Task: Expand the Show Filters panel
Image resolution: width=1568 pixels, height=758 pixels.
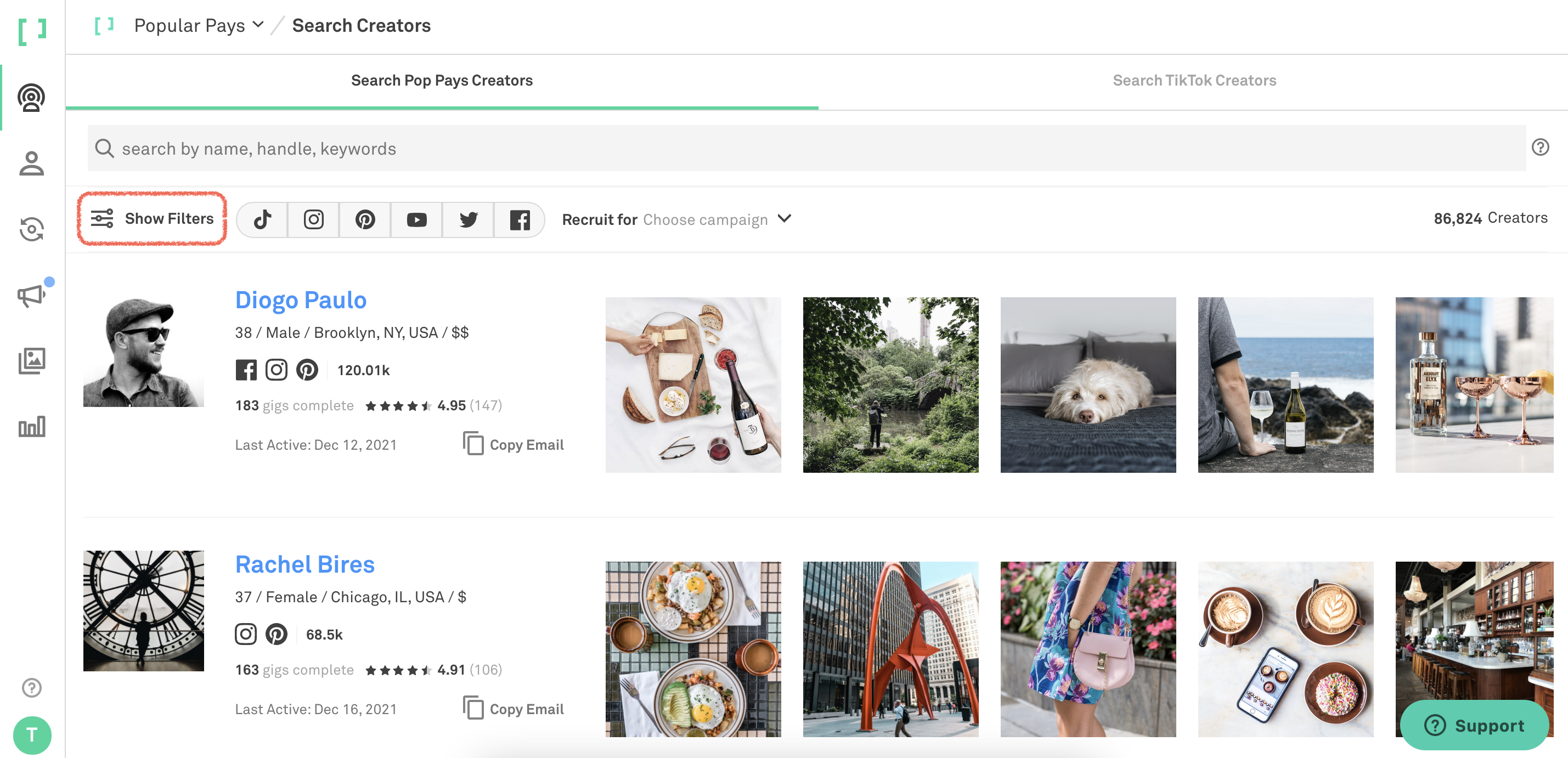Action: point(152,218)
